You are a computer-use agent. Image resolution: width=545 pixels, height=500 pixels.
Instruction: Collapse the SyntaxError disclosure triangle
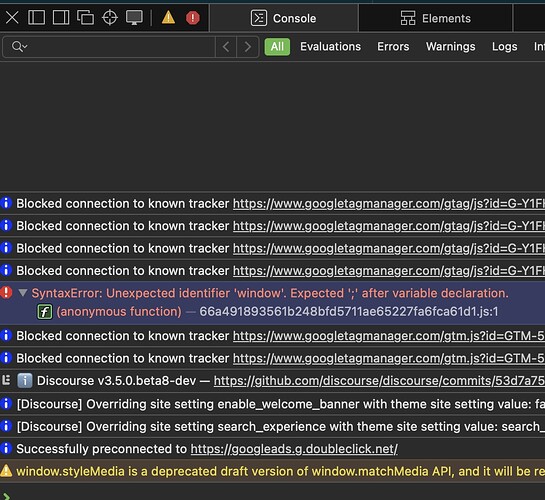coord(23,293)
